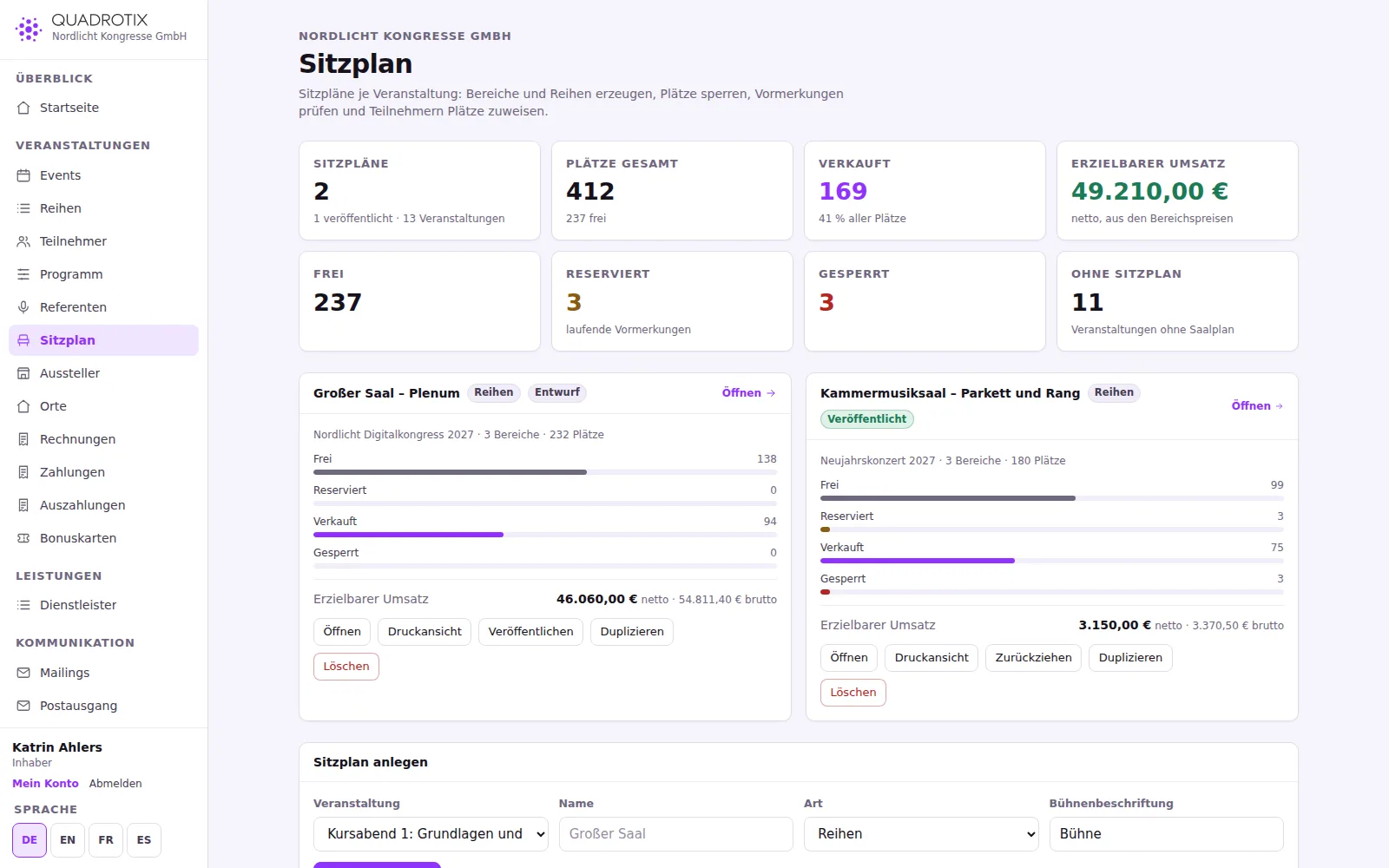Click Mein Konto link
The height and width of the screenshot is (868, 1389).
tap(45, 784)
